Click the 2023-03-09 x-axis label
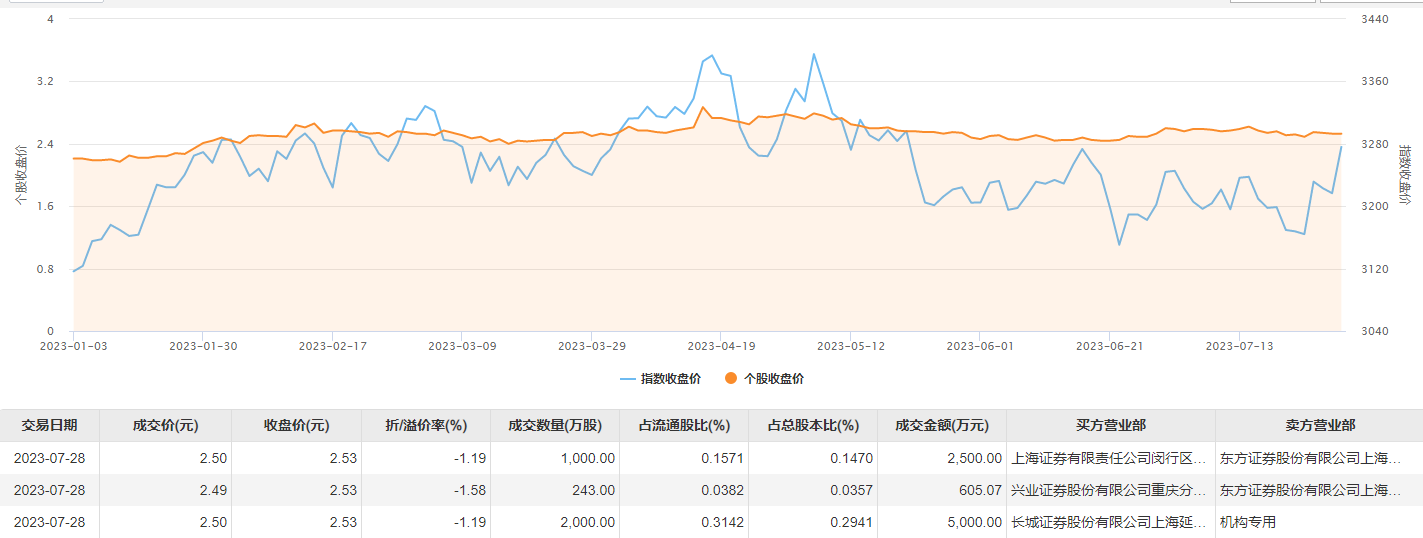Viewport: 1423px width, 538px height. pyautogui.click(x=462, y=346)
